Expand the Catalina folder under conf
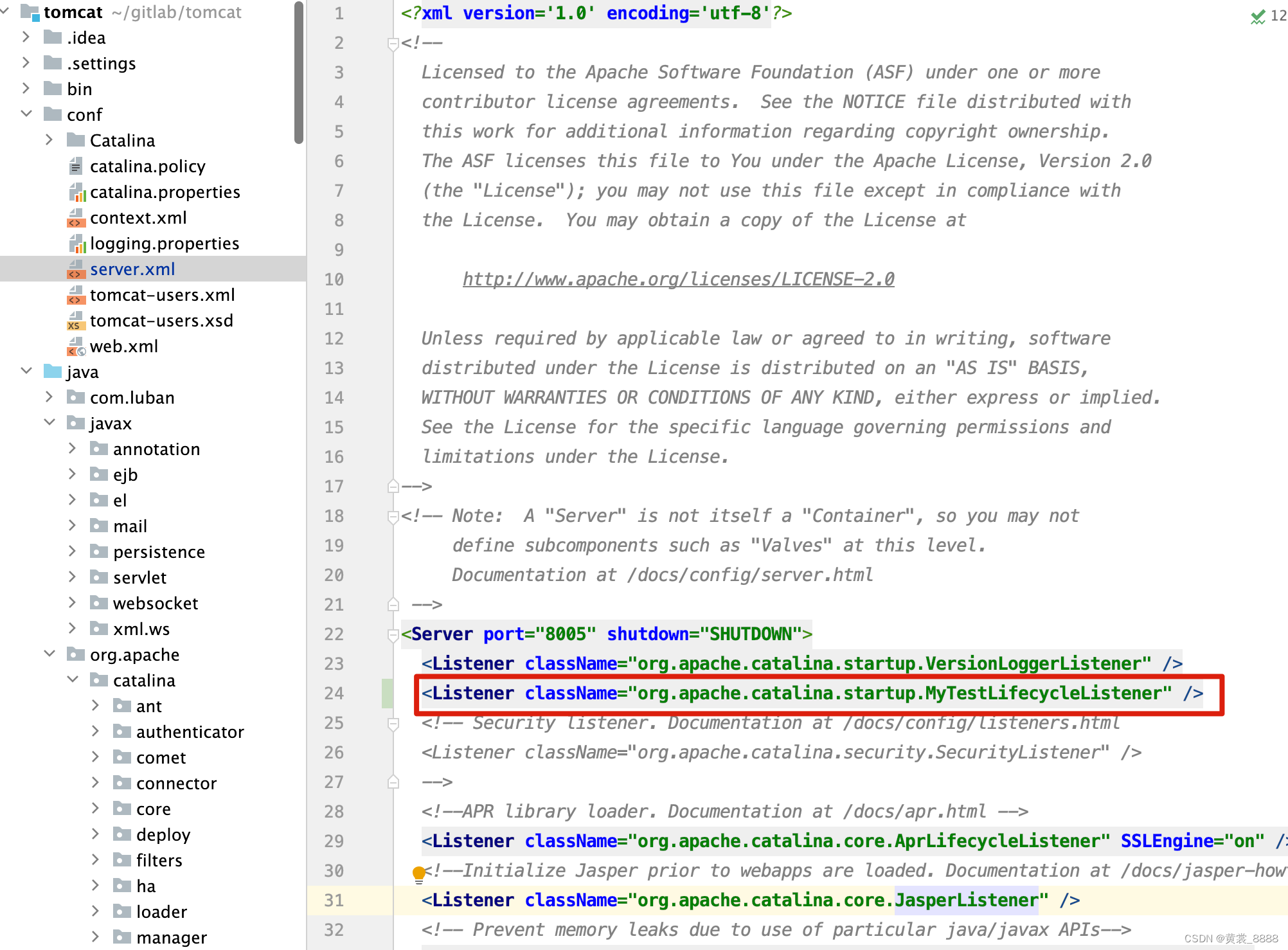The width and height of the screenshot is (1288, 950). coord(49,139)
